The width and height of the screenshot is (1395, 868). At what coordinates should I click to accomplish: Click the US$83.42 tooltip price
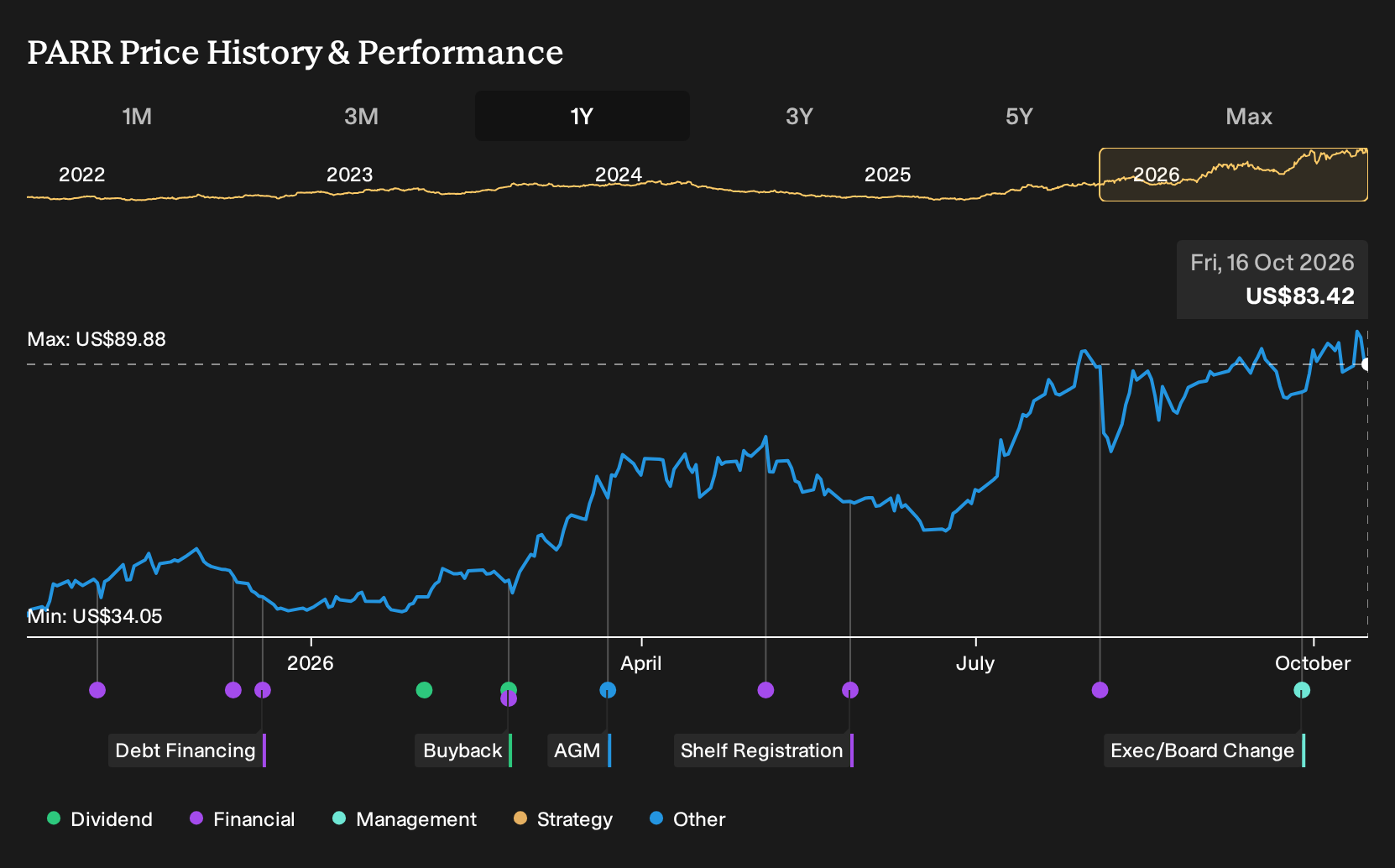[x=1300, y=295]
